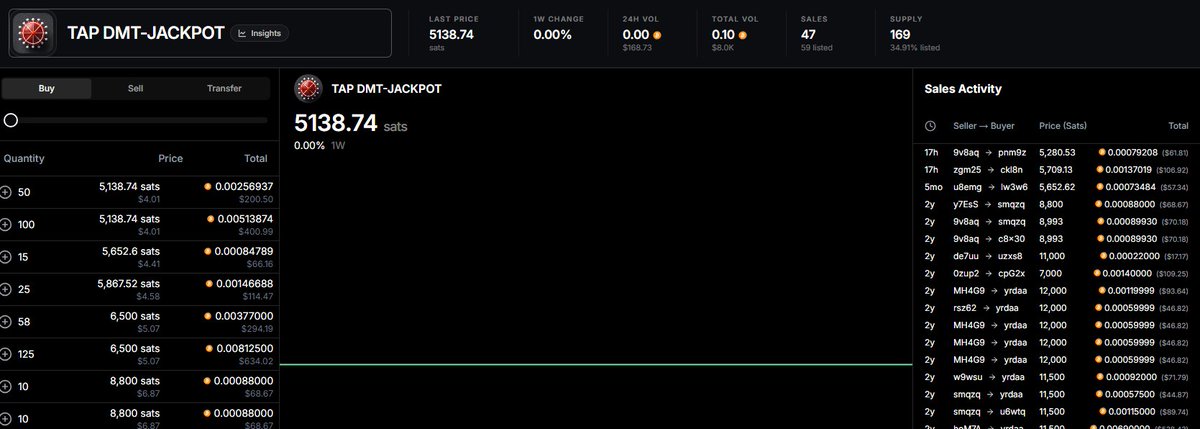Add the 58 quantity listing with plus icon
The width and height of the screenshot is (1200, 429).
pyautogui.click(x=6, y=321)
